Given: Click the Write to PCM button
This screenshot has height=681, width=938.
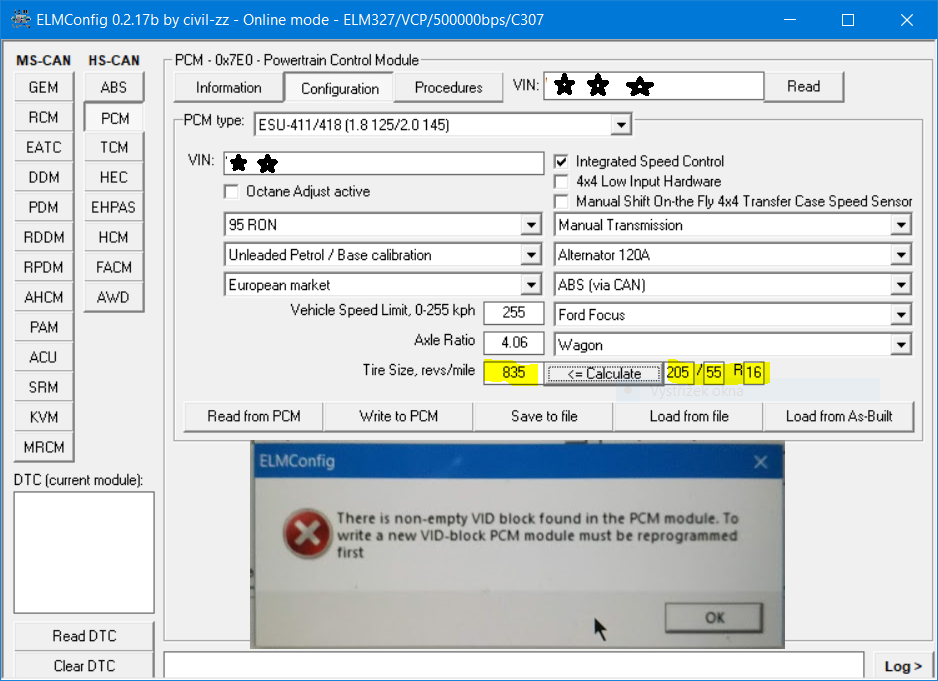Looking at the screenshot, I should 399,416.
